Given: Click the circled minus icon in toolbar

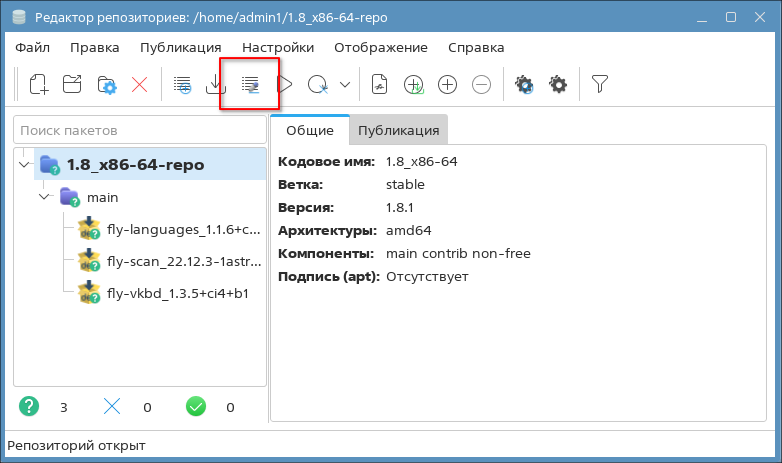Looking at the screenshot, I should coord(481,85).
